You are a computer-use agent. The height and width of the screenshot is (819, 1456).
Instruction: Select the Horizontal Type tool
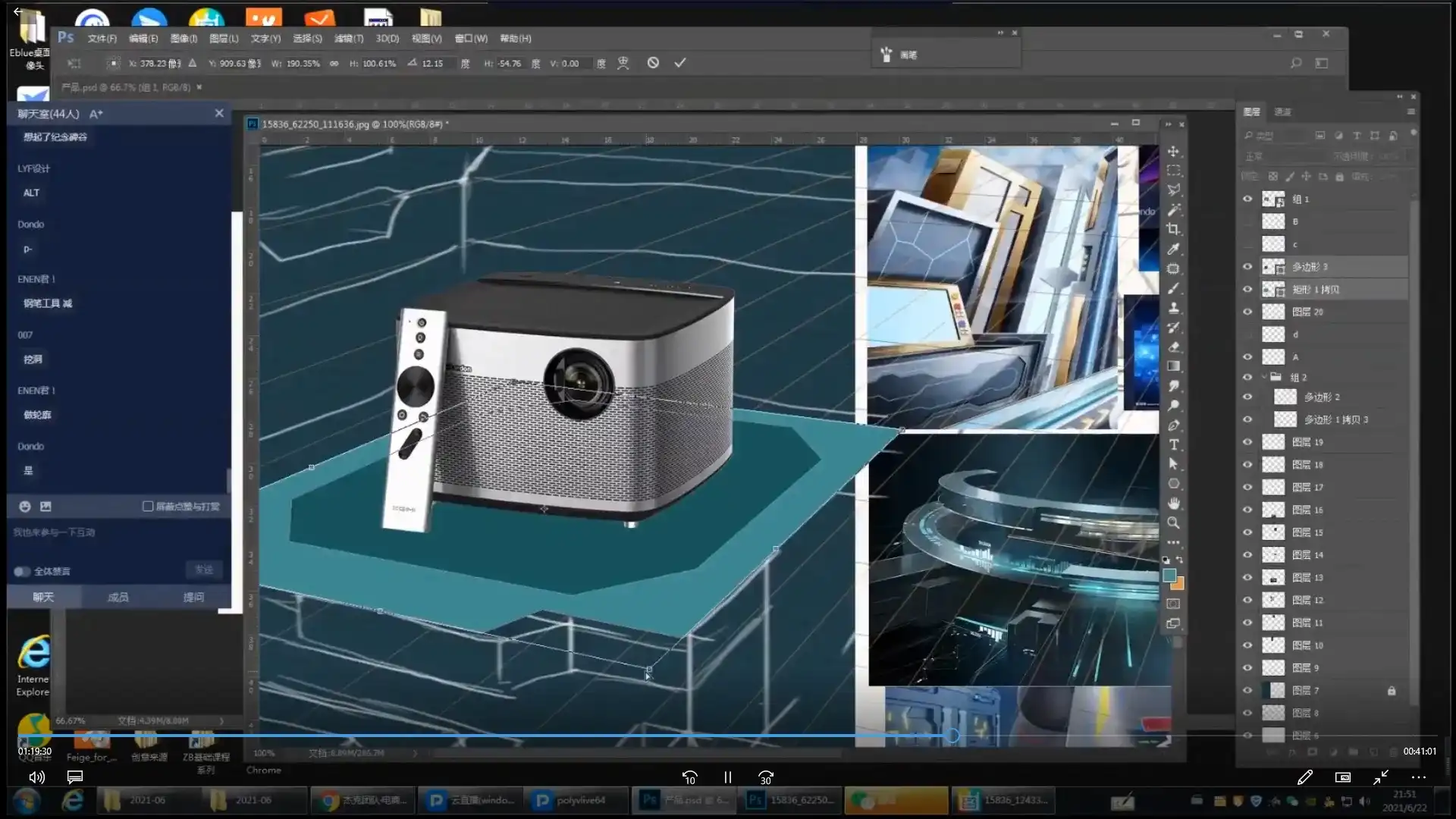point(1173,444)
